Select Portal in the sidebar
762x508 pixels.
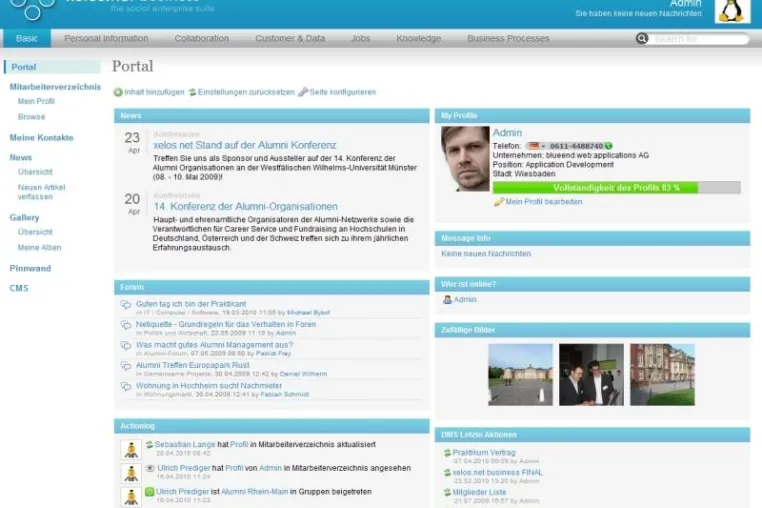tap(52, 67)
